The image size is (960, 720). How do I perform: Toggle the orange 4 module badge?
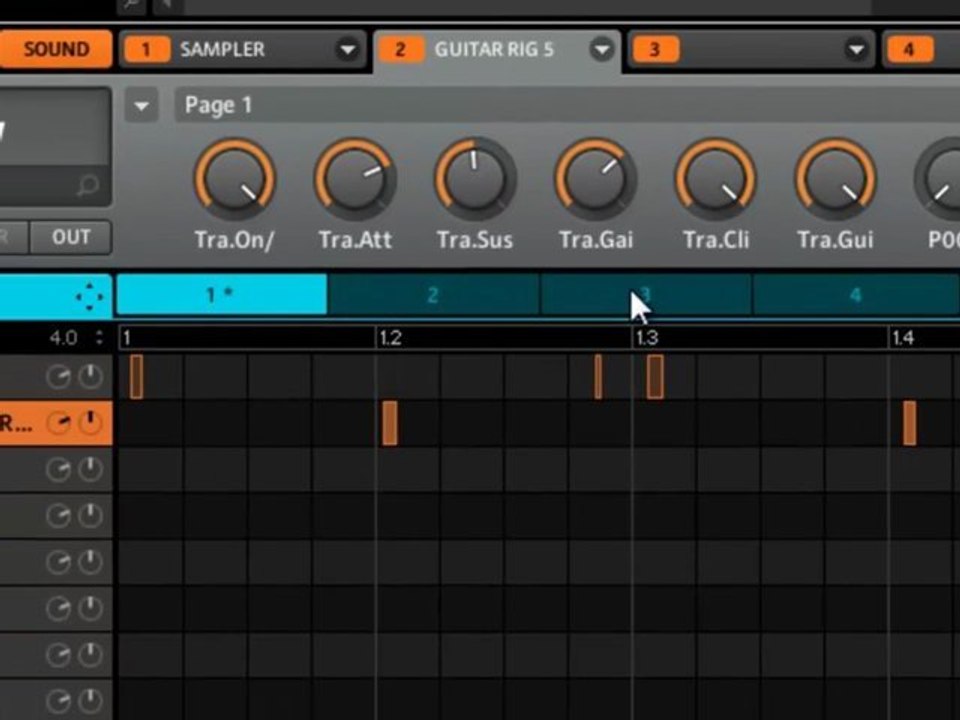(x=910, y=50)
